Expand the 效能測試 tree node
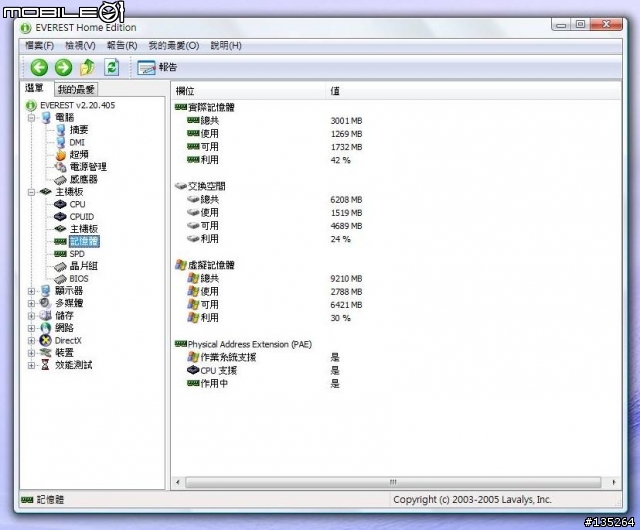 click(x=31, y=365)
